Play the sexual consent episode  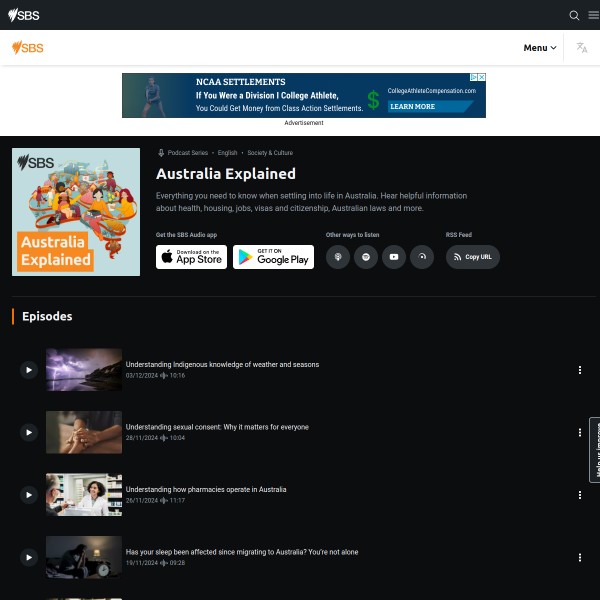29,432
